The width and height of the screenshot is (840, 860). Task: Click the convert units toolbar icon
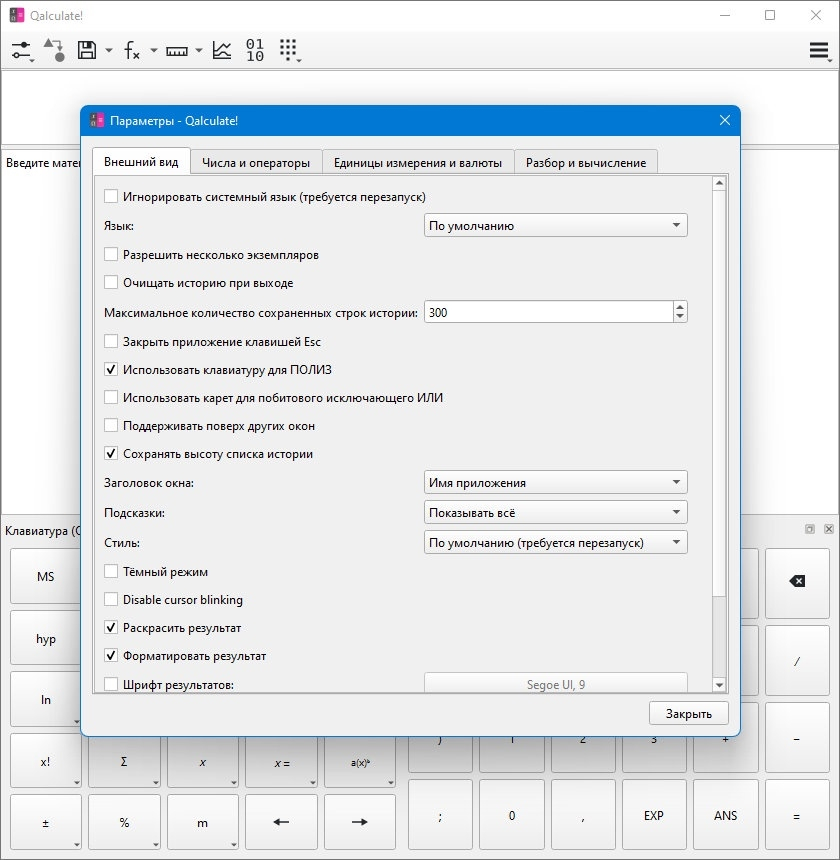(x=55, y=50)
